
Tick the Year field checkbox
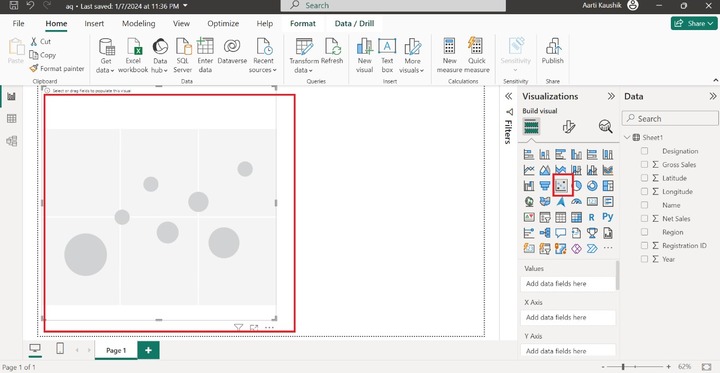644,259
